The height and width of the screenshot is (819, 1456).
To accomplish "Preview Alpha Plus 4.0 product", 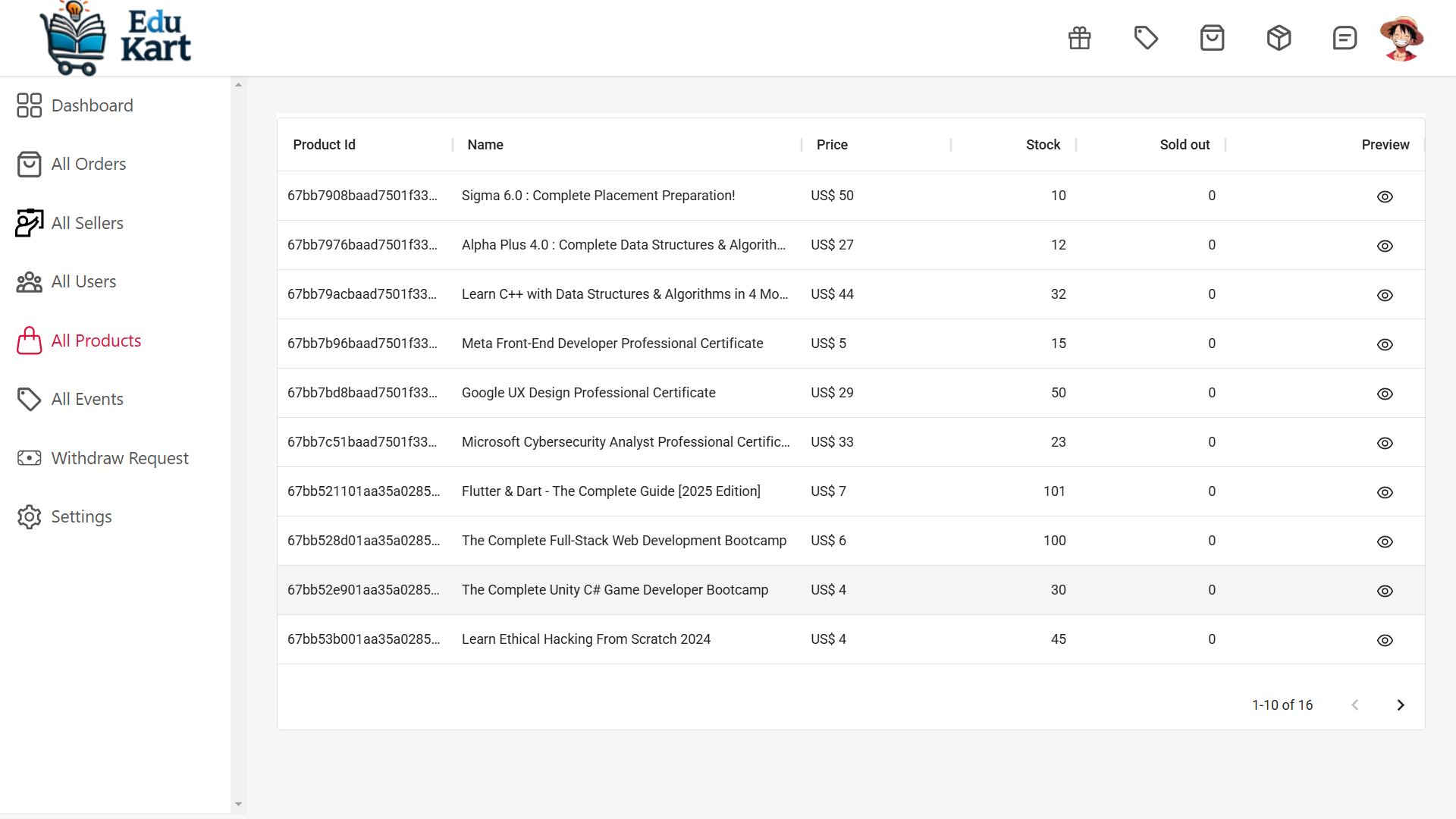I will tap(1385, 246).
